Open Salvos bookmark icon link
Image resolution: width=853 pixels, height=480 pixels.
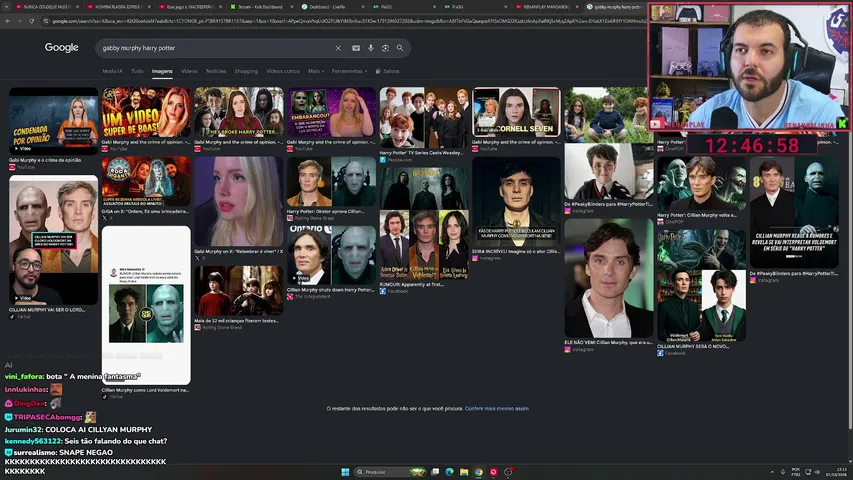[x=387, y=71]
